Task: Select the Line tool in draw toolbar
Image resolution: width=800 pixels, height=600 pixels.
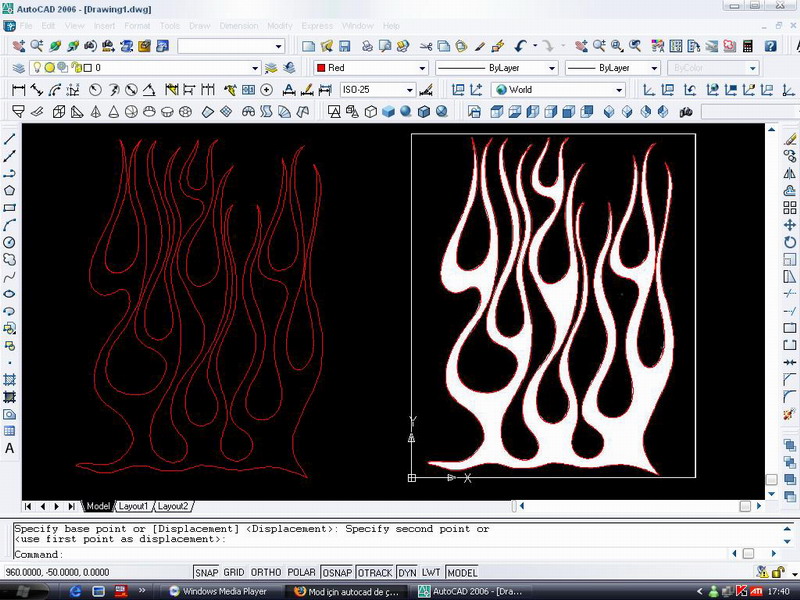Action: pyautogui.click(x=9, y=139)
